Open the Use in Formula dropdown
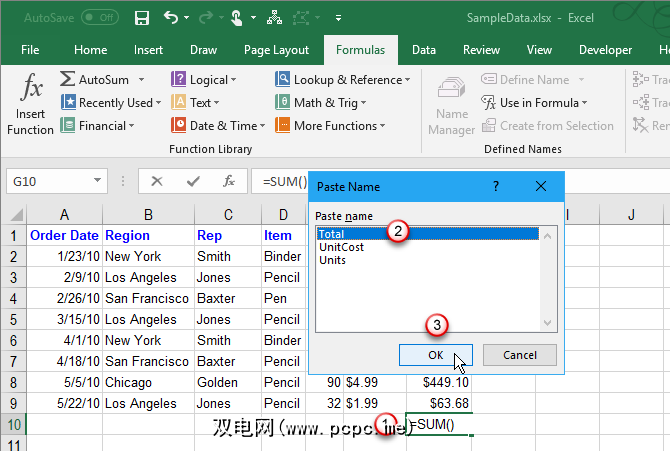The width and height of the screenshot is (670, 451). click(535, 103)
